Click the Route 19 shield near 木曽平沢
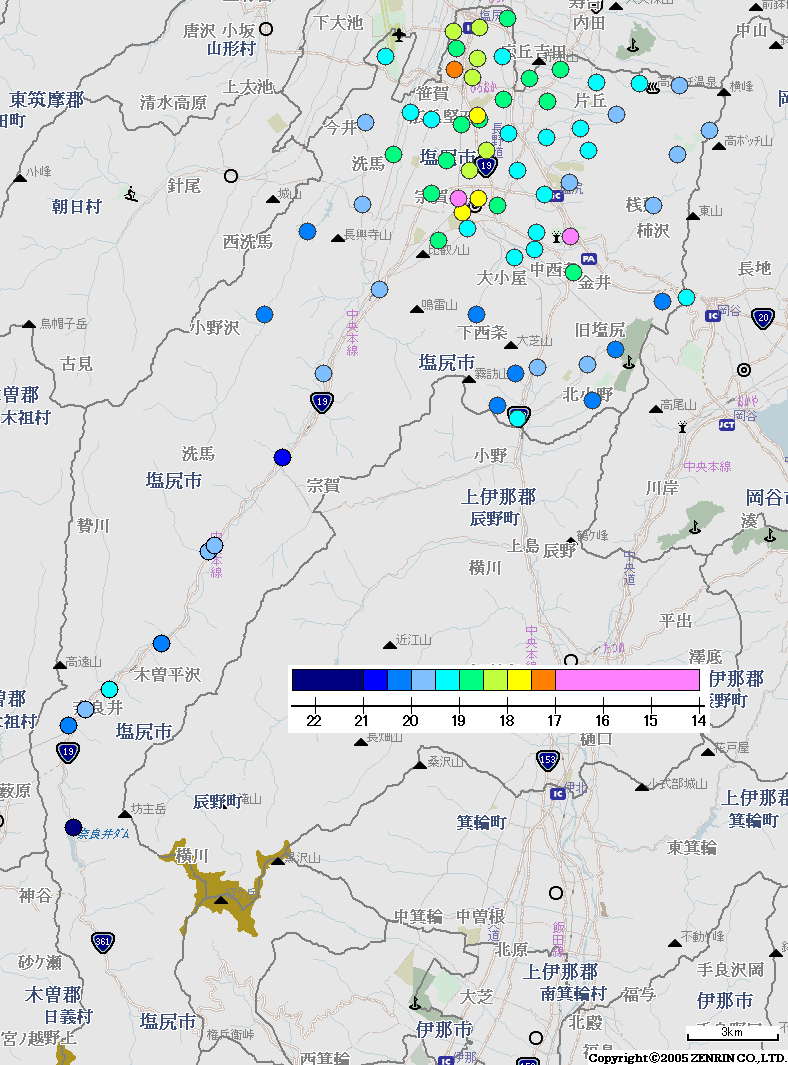This screenshot has height=1065, width=788. point(68,752)
